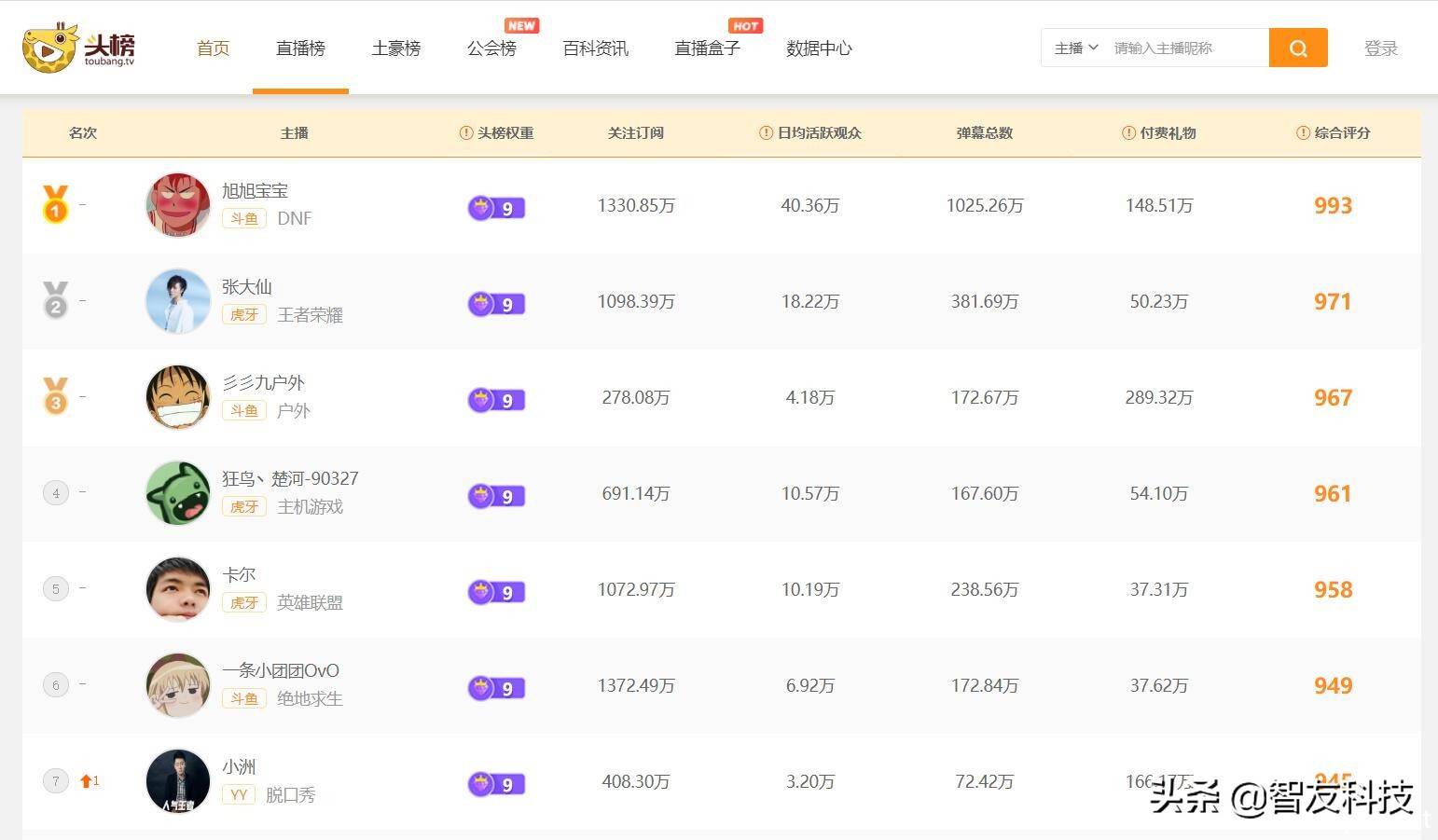Click the info icon beside 头榜权重
Viewport: 1438px width, 840px height.
coord(466,133)
